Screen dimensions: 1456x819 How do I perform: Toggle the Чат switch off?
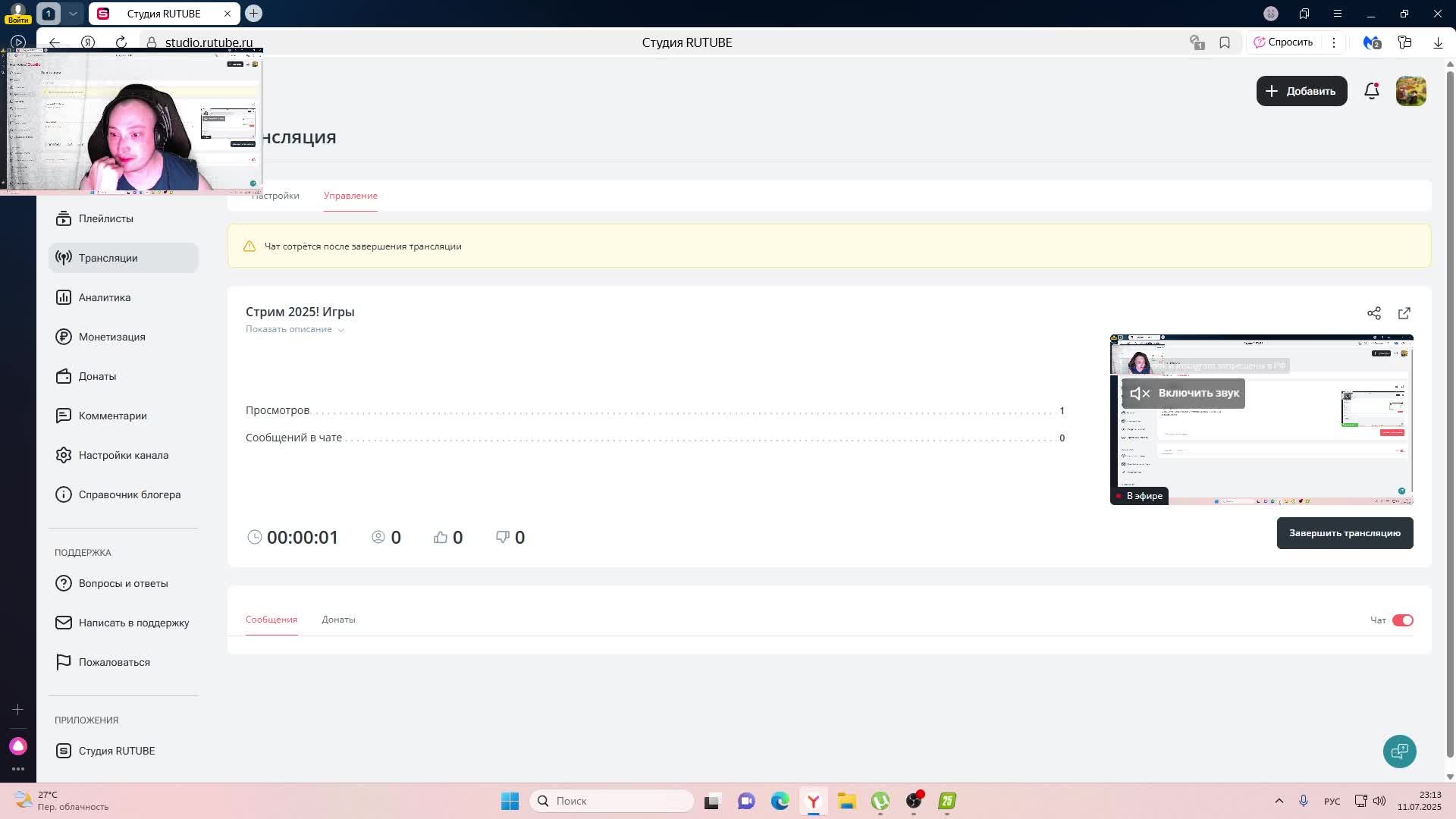[1402, 620]
